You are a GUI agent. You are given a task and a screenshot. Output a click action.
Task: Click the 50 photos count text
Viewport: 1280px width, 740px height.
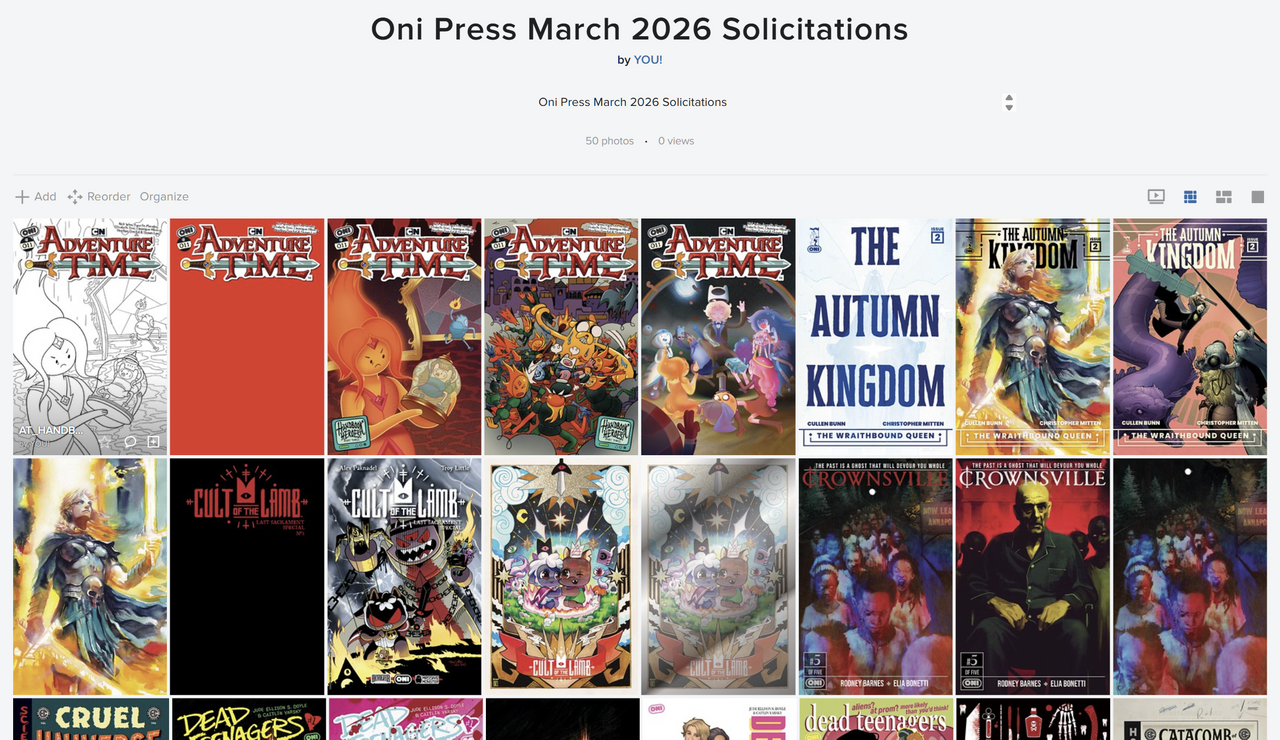610,141
